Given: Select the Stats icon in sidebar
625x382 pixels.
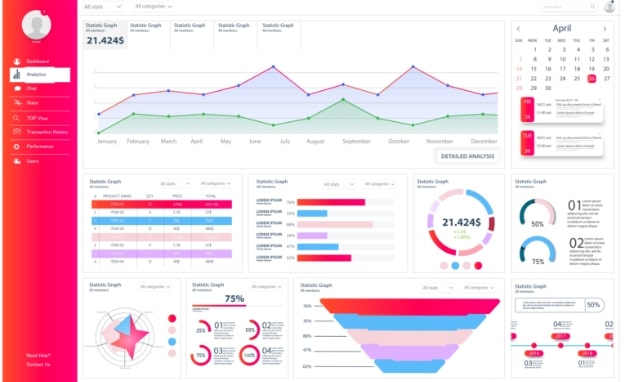Looking at the screenshot, I should (x=18, y=103).
